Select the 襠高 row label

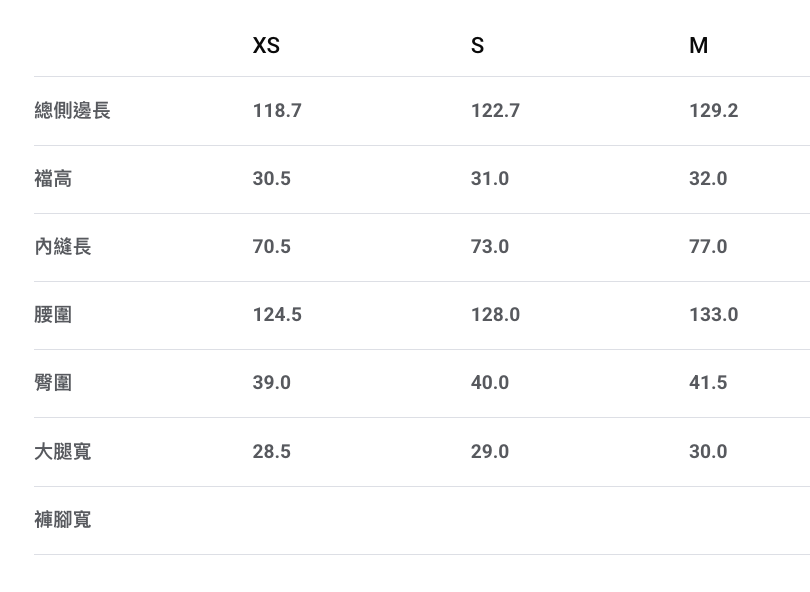point(53,179)
